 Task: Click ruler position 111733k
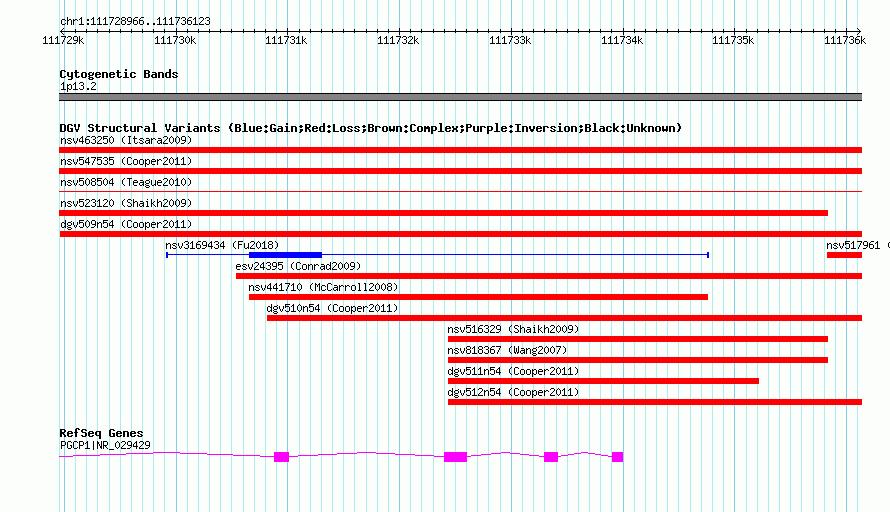(x=510, y=40)
